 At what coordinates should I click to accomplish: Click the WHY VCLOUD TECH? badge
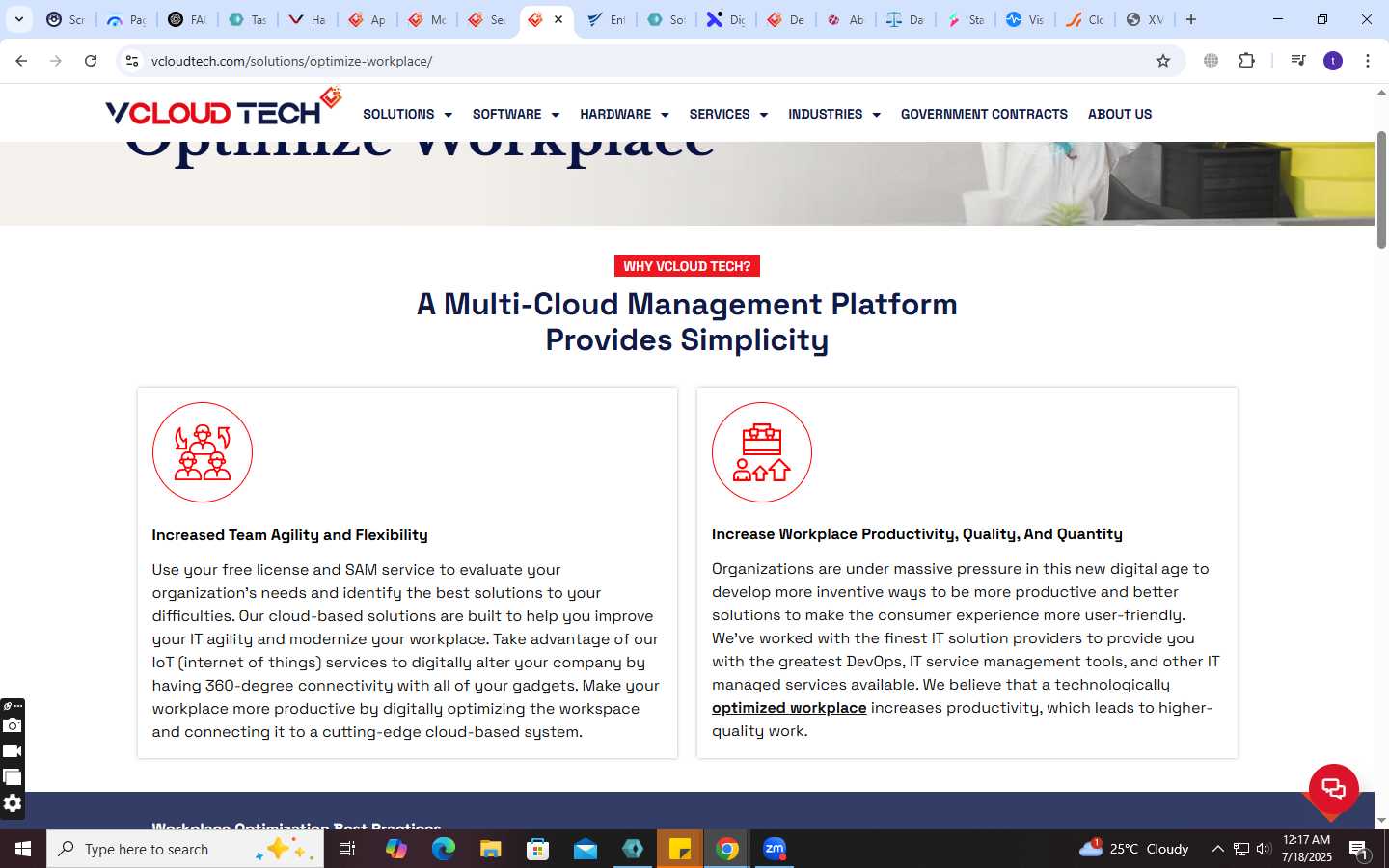click(x=687, y=266)
